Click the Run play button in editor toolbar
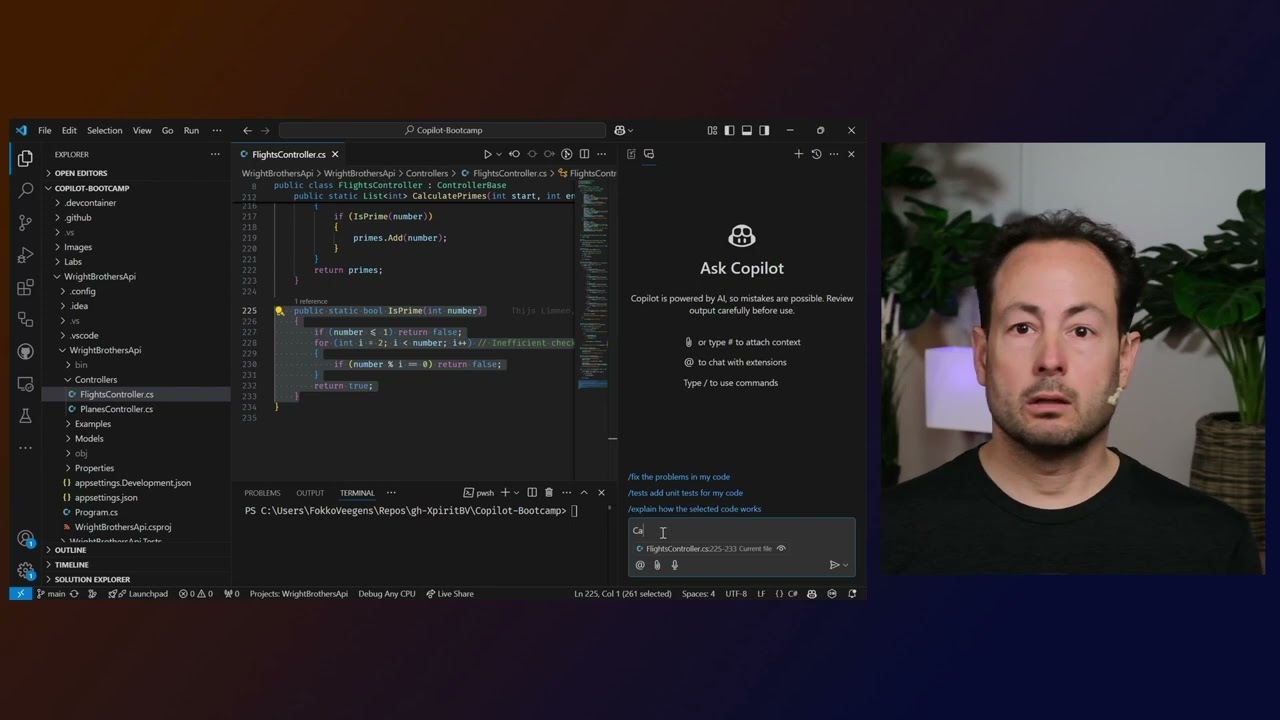Screen dimensions: 1280x720 [487, 154]
